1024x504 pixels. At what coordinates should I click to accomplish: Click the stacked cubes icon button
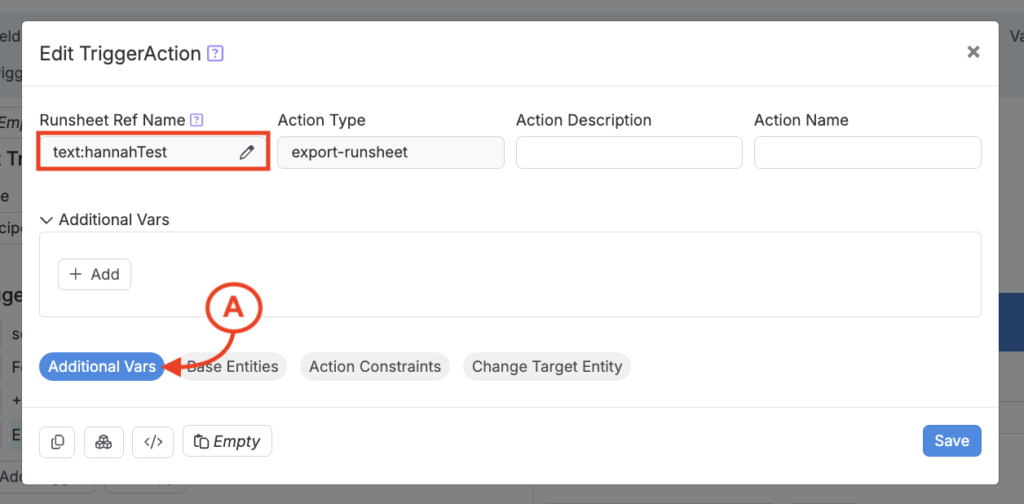pyautogui.click(x=104, y=441)
